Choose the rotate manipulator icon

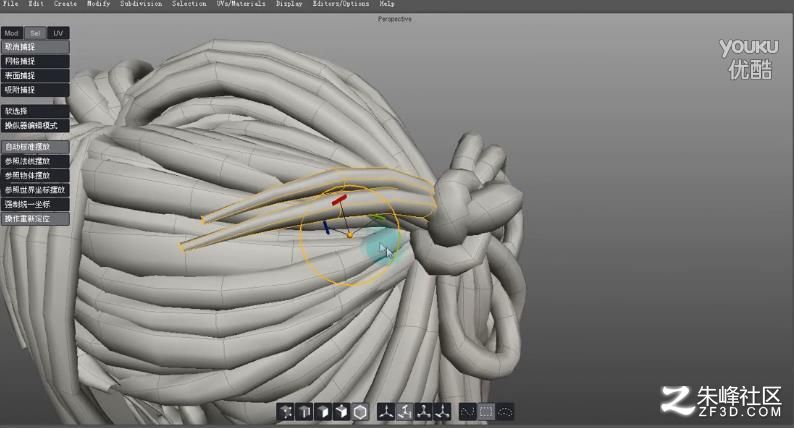tap(405, 412)
